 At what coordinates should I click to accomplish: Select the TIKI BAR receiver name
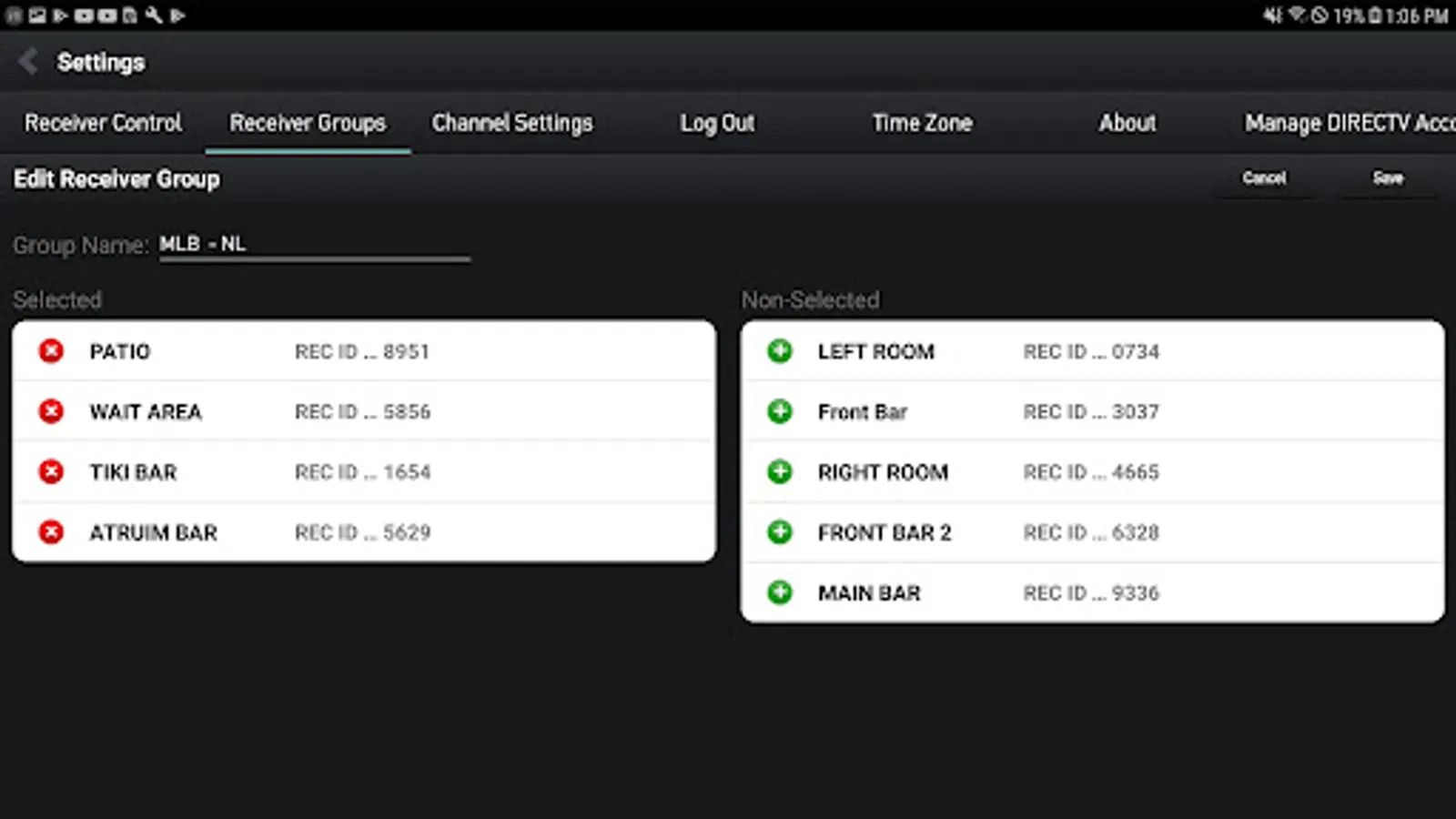click(133, 471)
